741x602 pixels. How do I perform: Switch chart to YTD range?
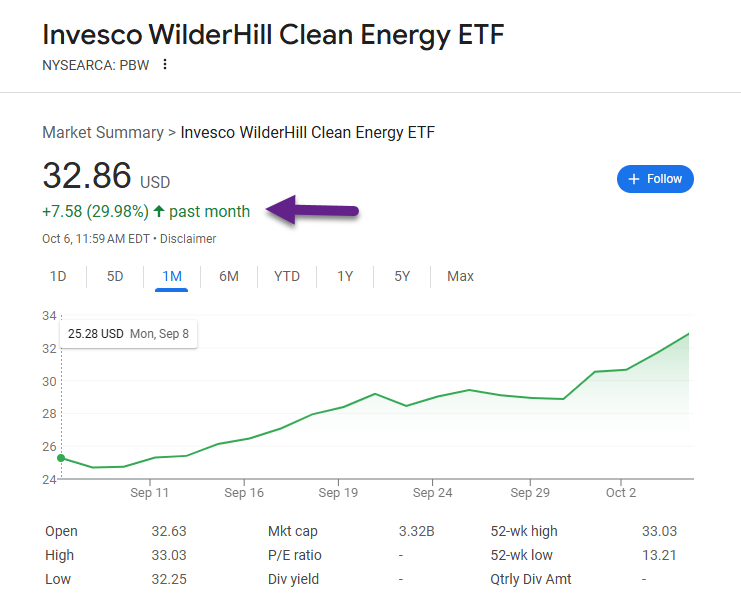(287, 276)
